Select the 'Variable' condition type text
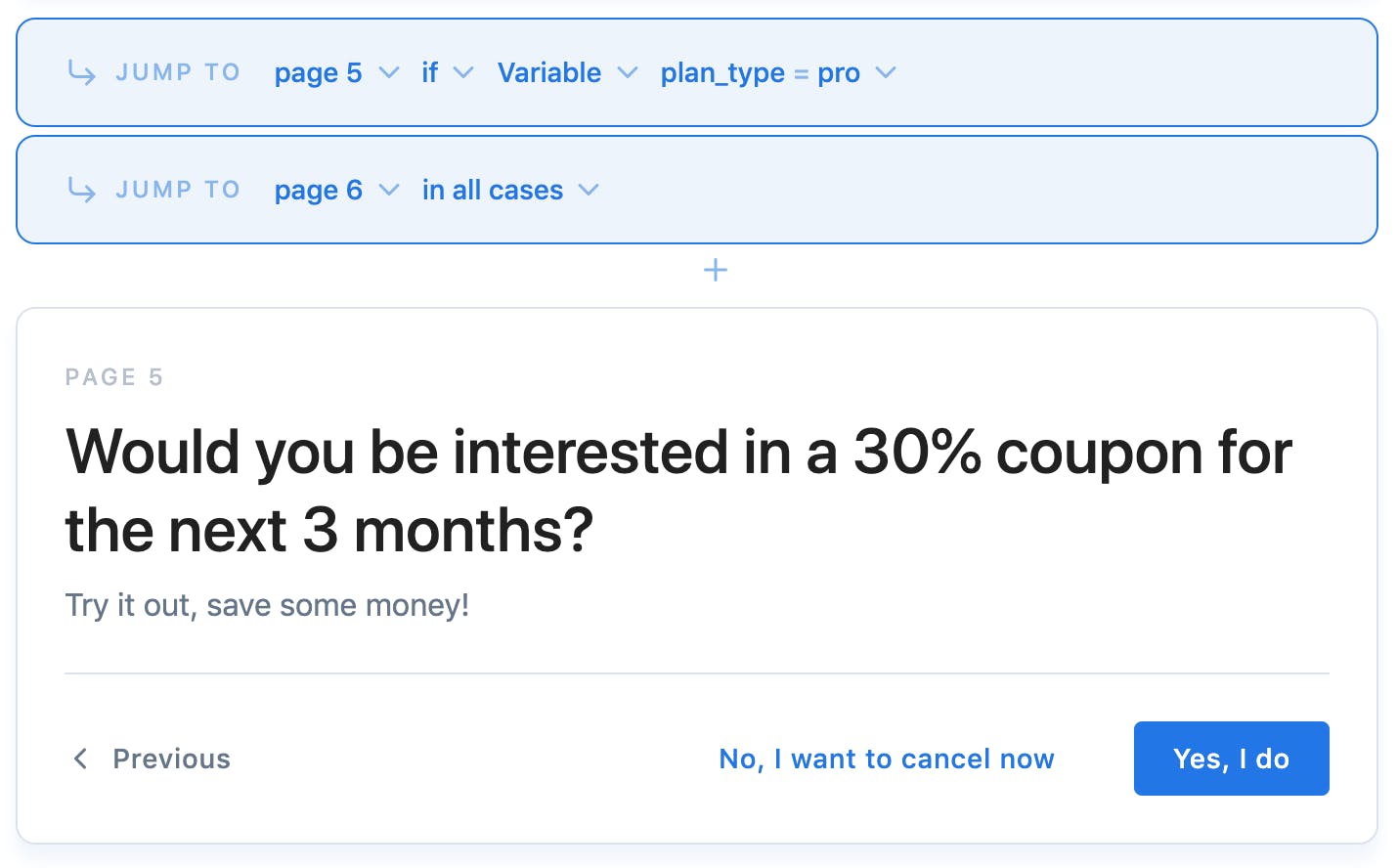This screenshot has width=1398, height=868. pyautogui.click(x=549, y=73)
